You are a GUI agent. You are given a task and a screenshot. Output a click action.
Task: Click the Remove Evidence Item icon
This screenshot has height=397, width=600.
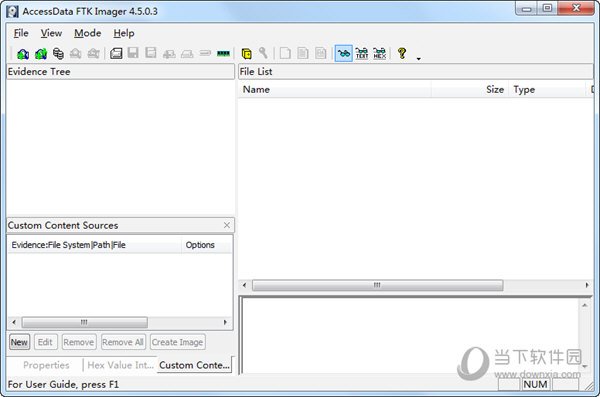pos(76,54)
